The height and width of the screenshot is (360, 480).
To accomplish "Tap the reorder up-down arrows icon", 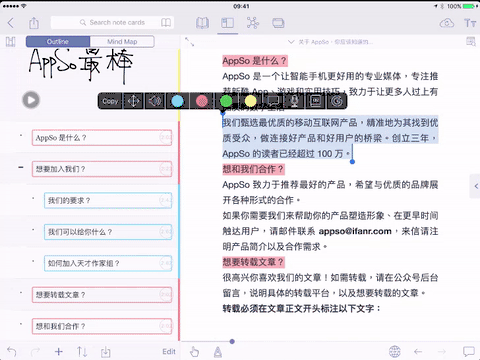I will [x=82, y=351].
